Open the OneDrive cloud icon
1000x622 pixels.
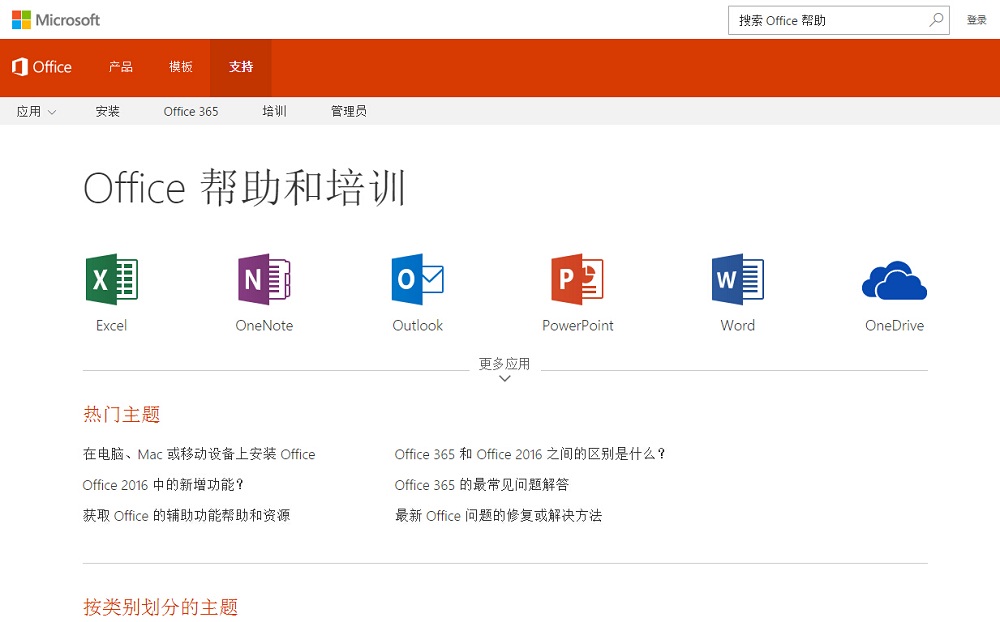click(x=894, y=281)
